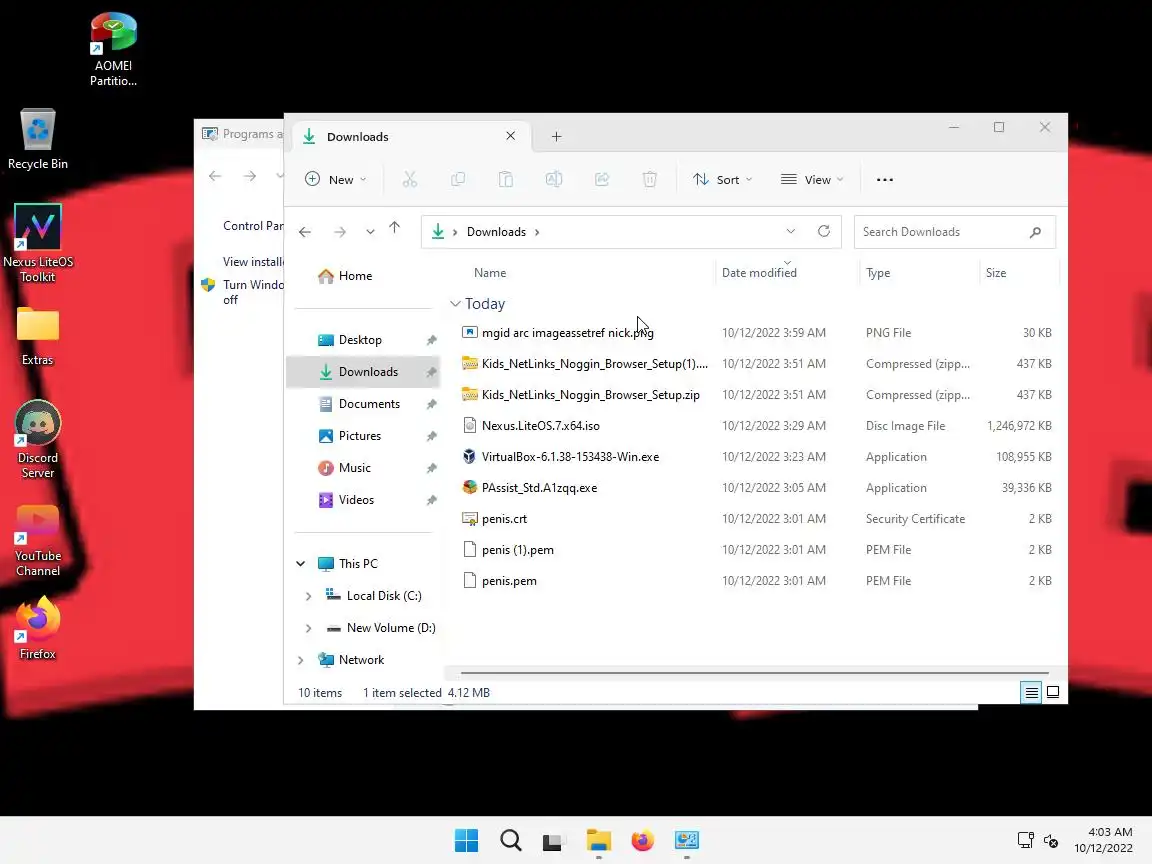The height and width of the screenshot is (864, 1152).
Task: Click the search magnifier in Search Downloads
Action: (x=1035, y=232)
